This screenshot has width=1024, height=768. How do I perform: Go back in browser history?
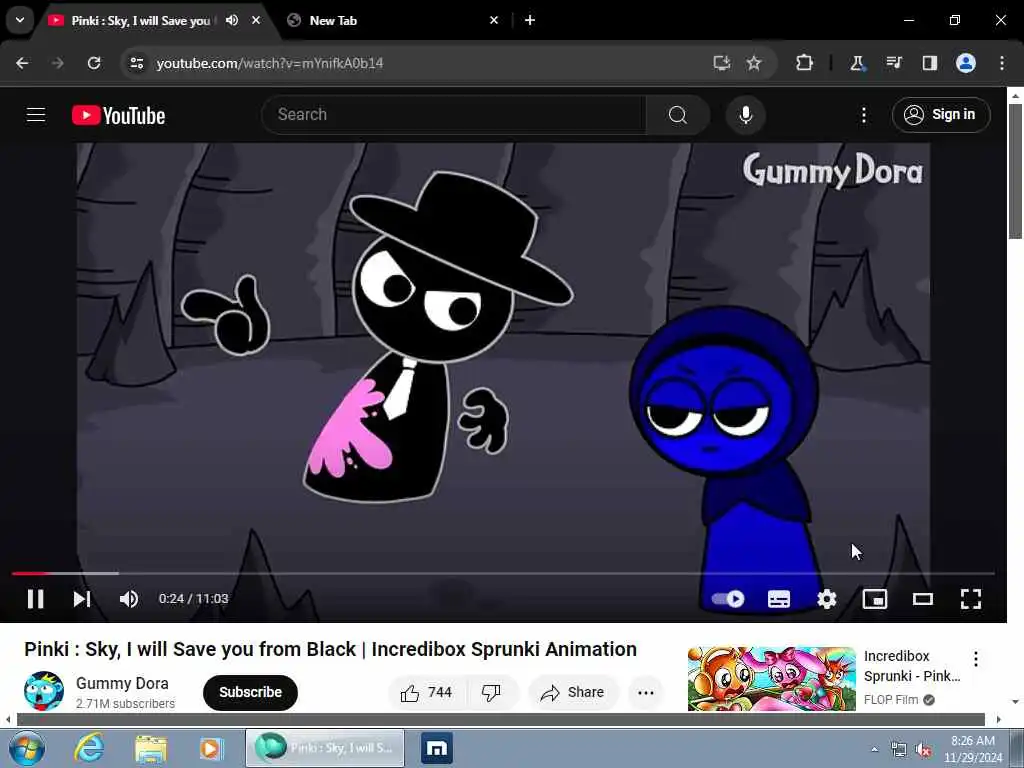coord(22,63)
